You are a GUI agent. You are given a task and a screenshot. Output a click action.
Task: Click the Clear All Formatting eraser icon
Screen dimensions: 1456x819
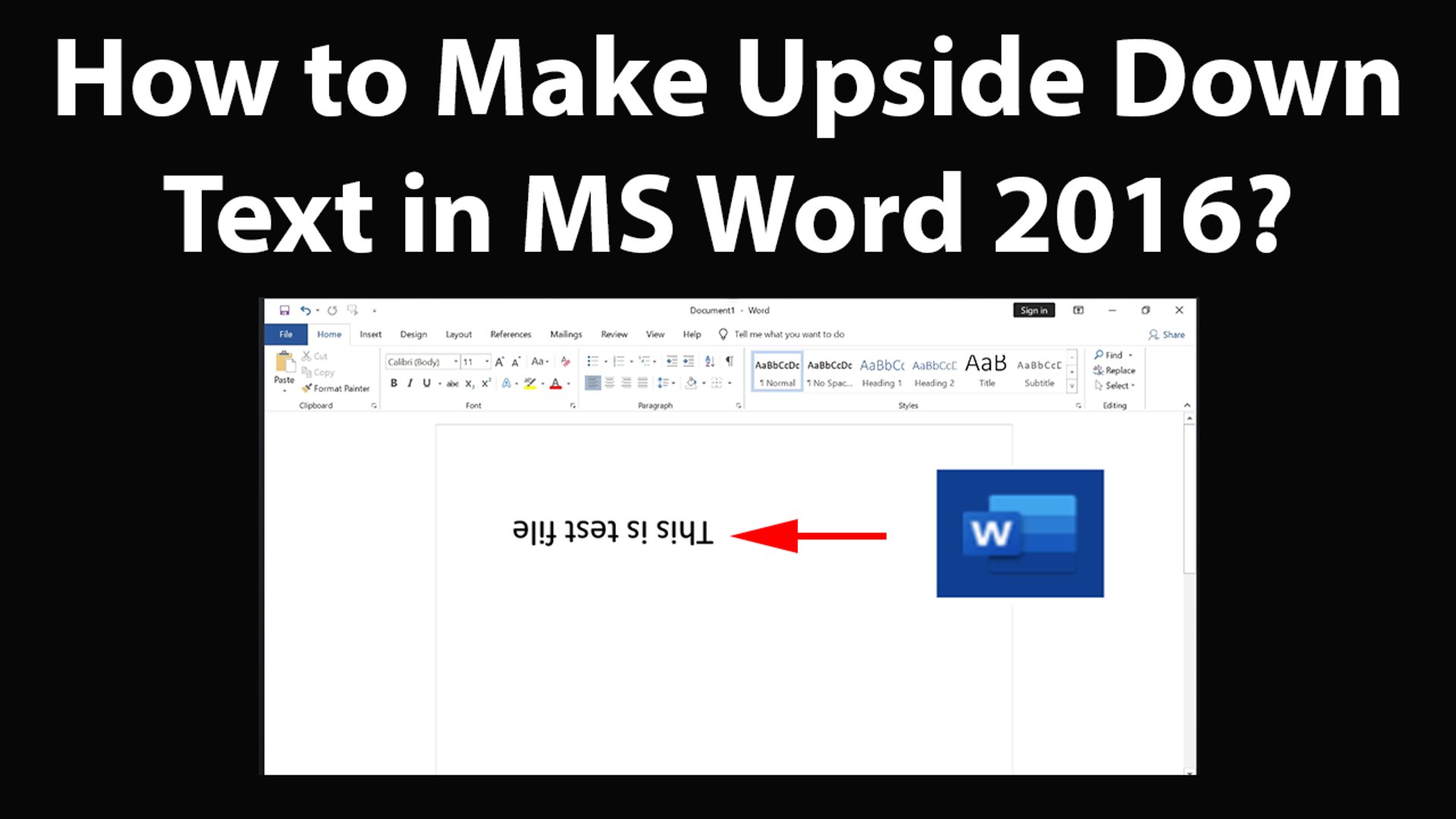point(565,362)
